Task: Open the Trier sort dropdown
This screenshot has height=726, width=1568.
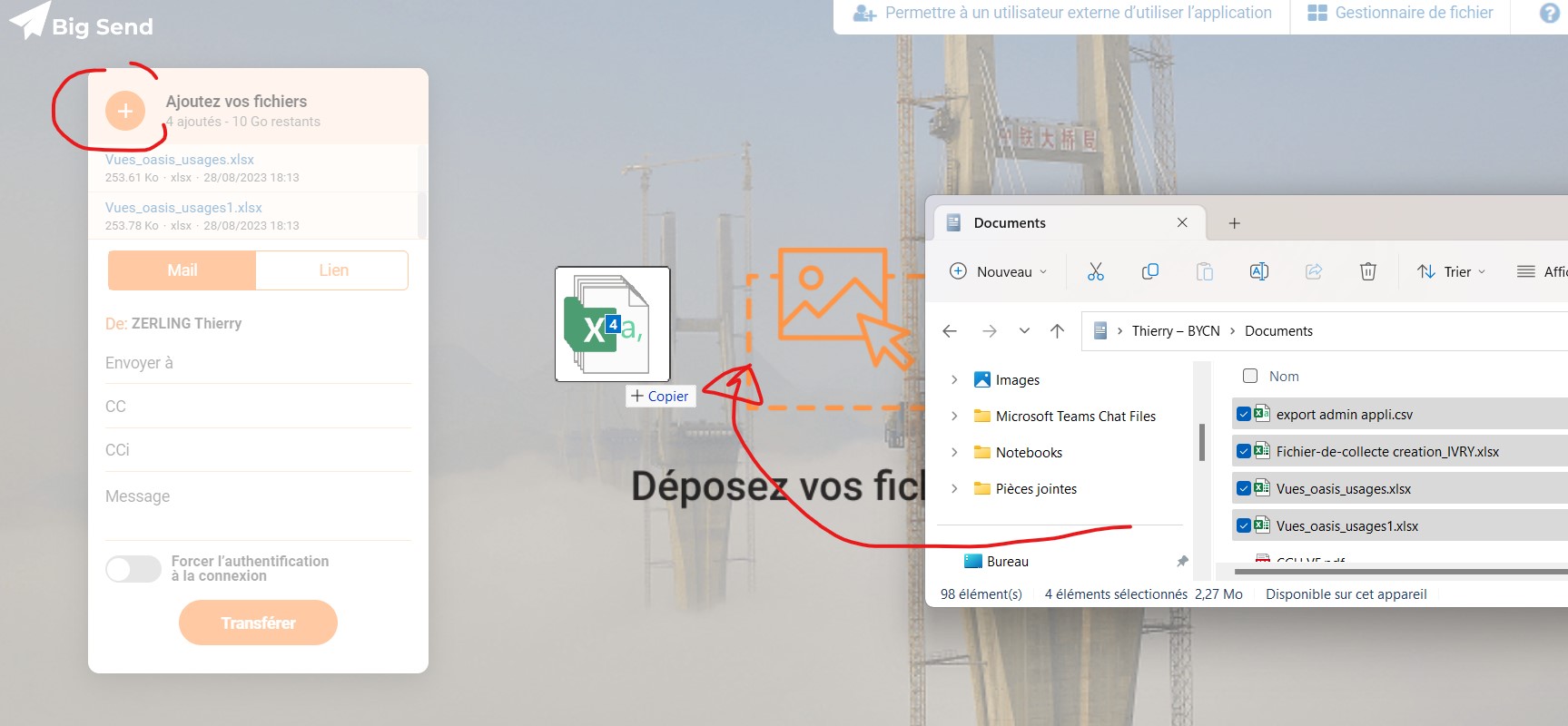Action: (x=1452, y=271)
